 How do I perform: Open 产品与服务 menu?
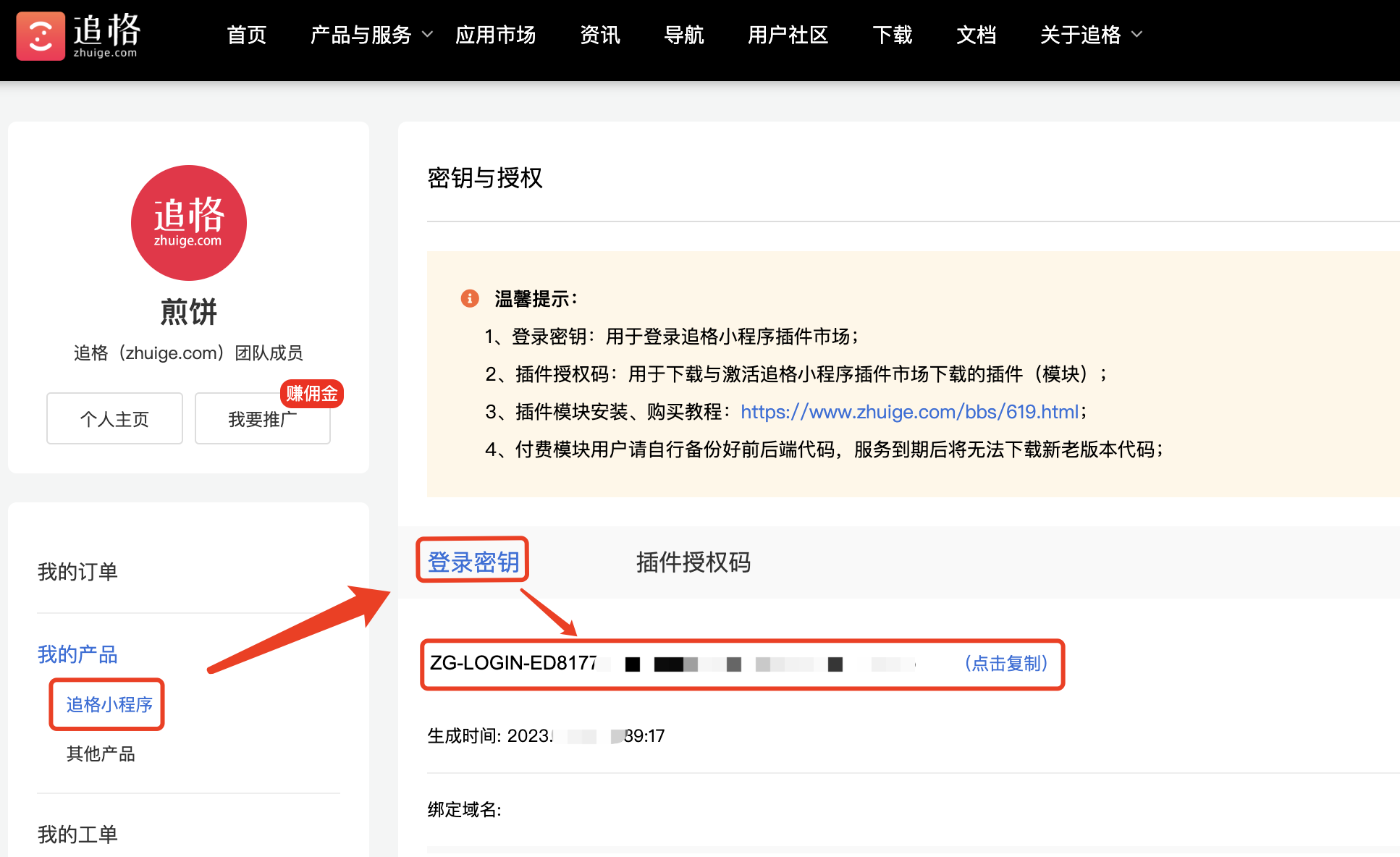tap(360, 35)
